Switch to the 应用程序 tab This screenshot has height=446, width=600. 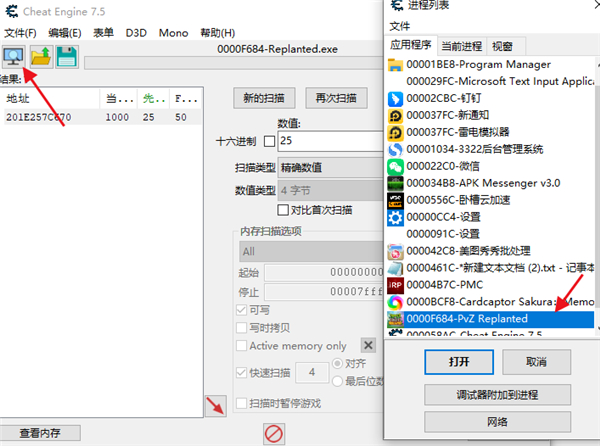click(x=411, y=45)
